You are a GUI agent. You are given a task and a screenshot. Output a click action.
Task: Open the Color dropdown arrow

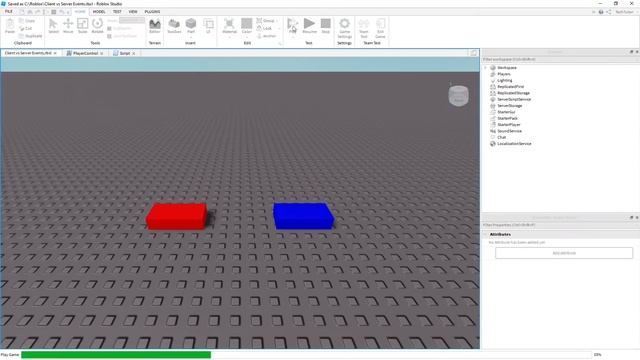pos(247,37)
